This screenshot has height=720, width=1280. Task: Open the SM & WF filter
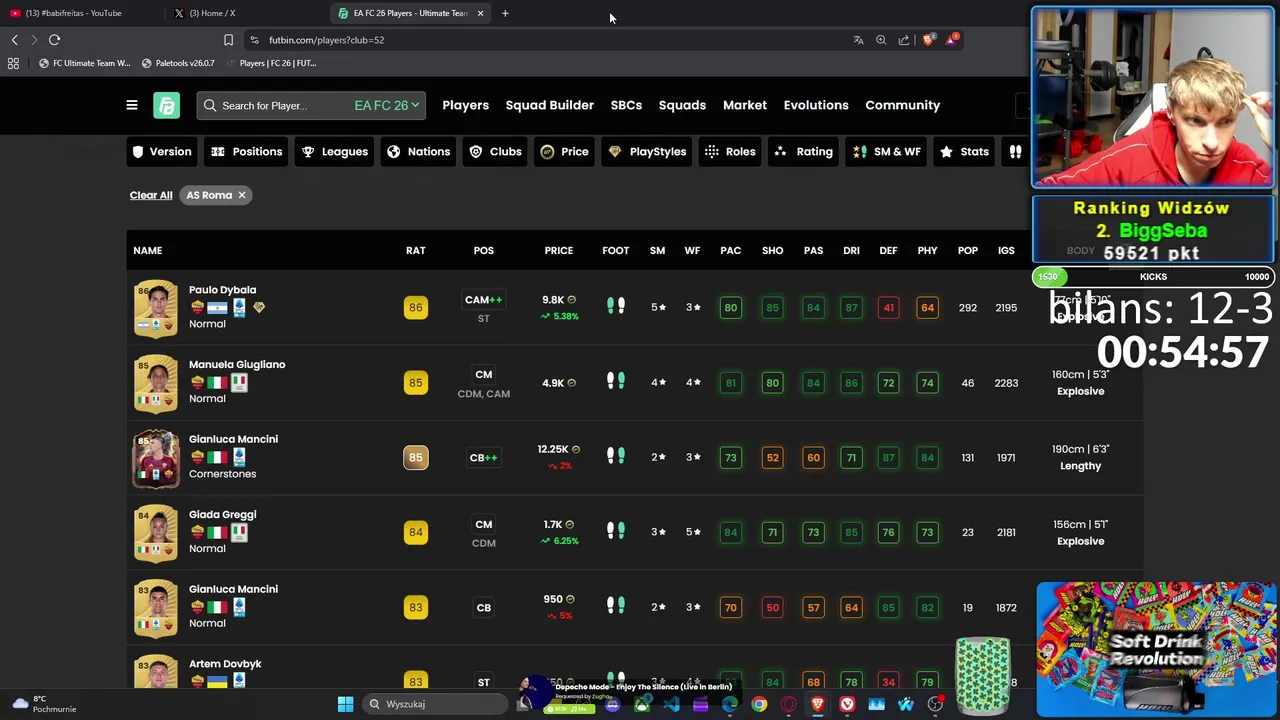point(887,152)
